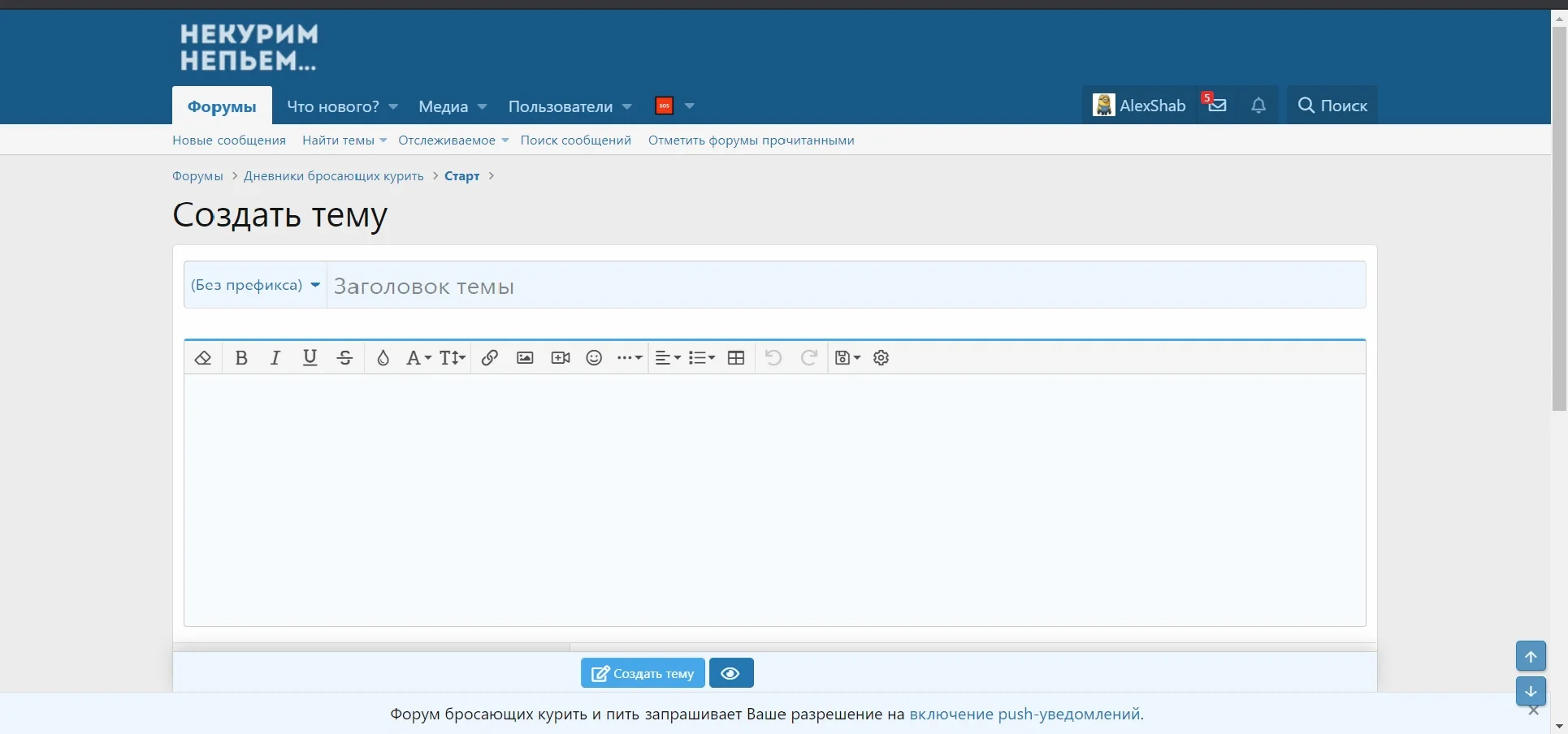The width and height of the screenshot is (1568, 734).
Task: Toggle strikethrough formatting
Action: click(x=344, y=358)
